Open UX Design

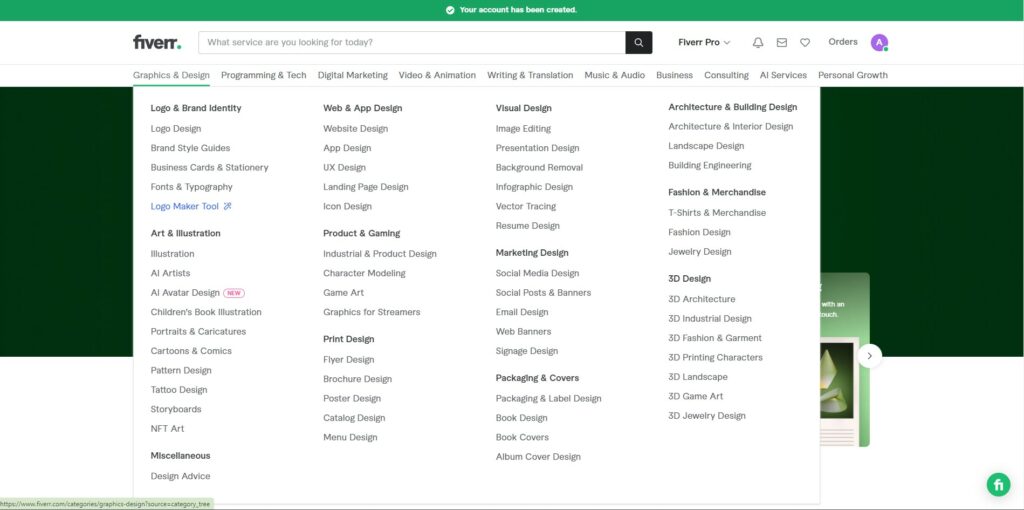click(x=344, y=168)
